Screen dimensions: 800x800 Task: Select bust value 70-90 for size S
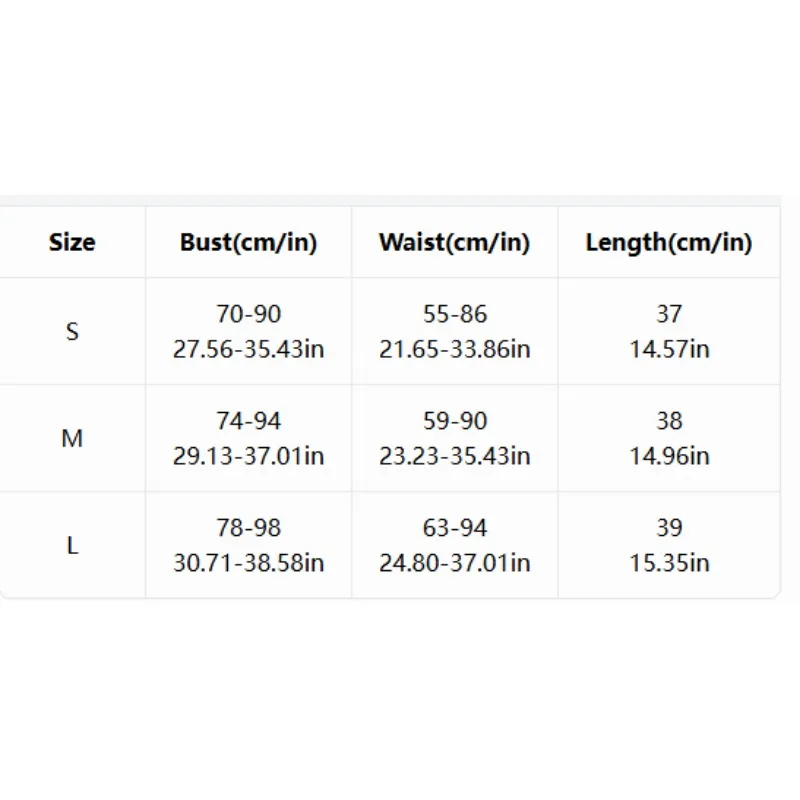click(248, 314)
